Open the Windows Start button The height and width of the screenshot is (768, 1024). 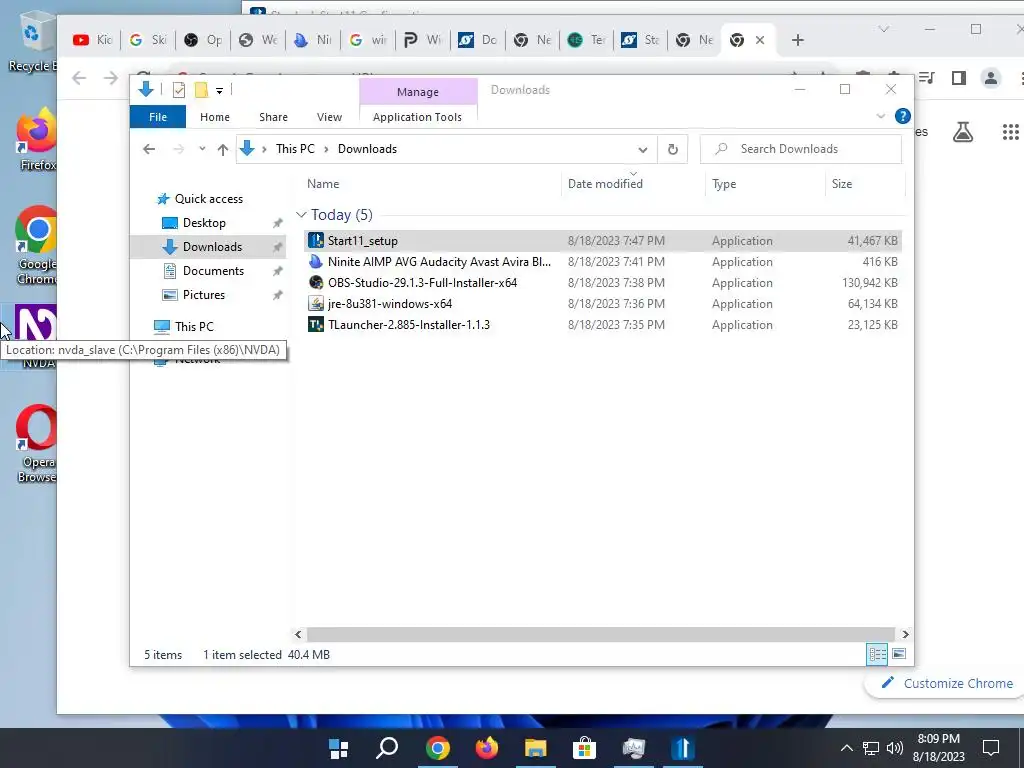point(338,748)
